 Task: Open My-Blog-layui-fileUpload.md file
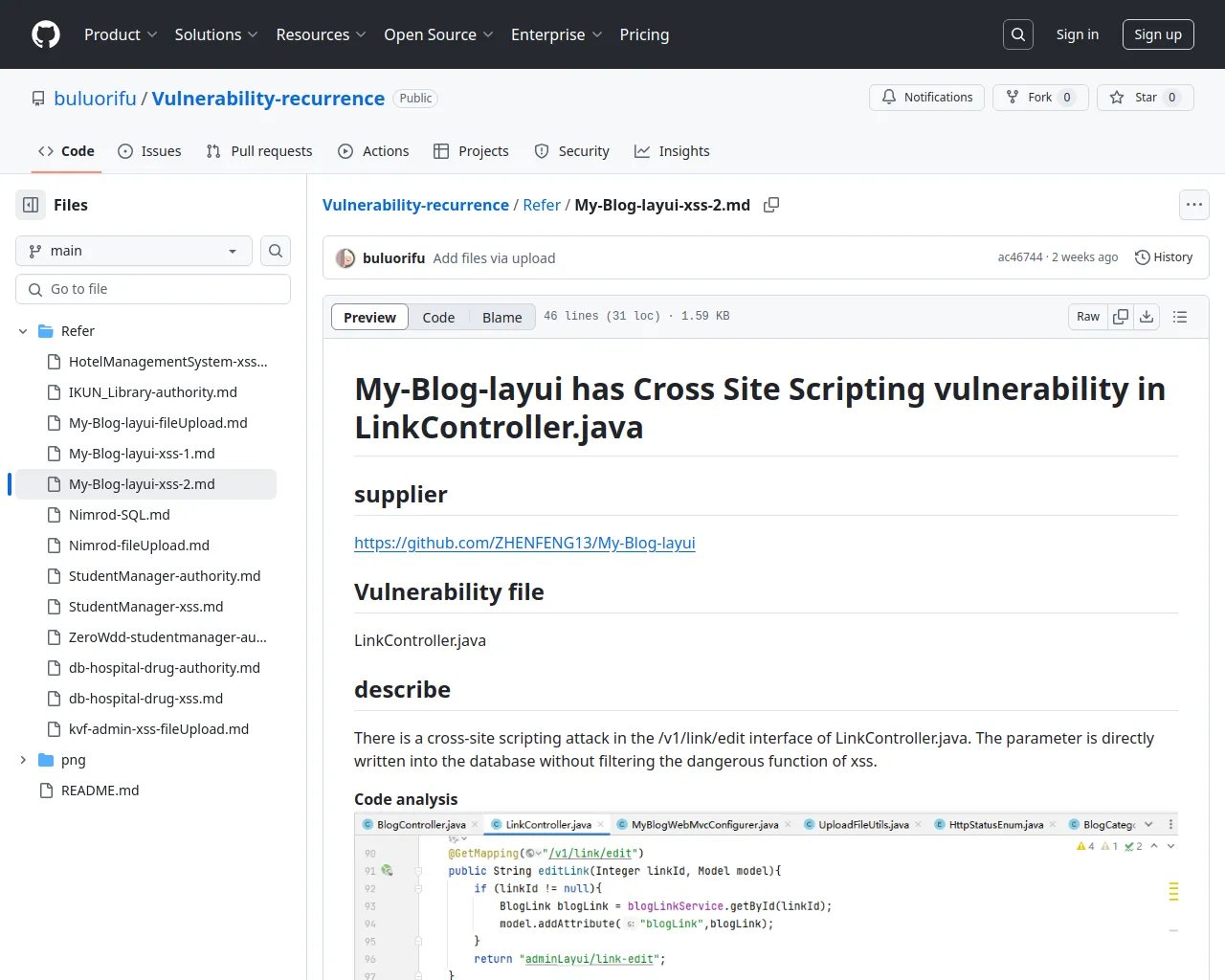(x=158, y=423)
